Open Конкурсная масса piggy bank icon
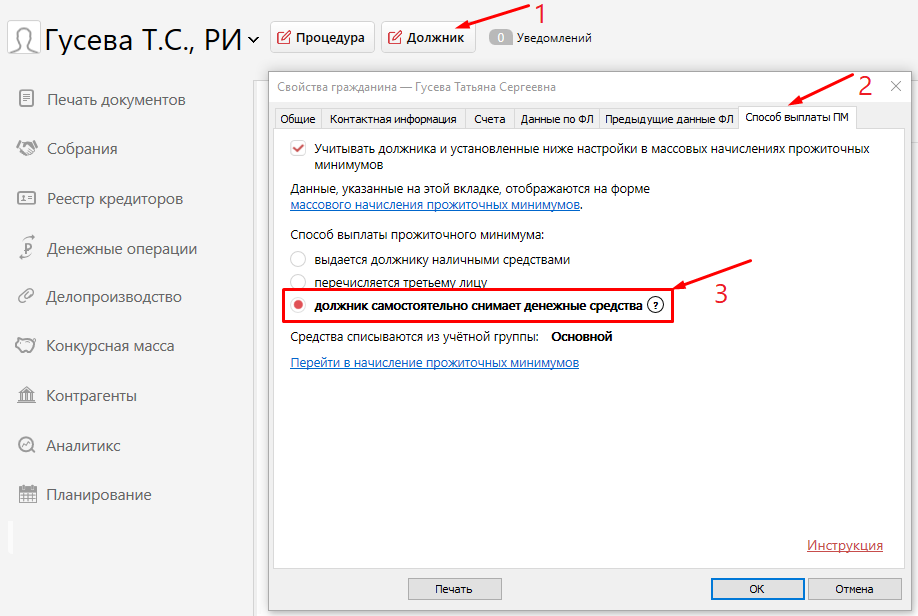This screenshot has height=616, width=918. [27, 346]
